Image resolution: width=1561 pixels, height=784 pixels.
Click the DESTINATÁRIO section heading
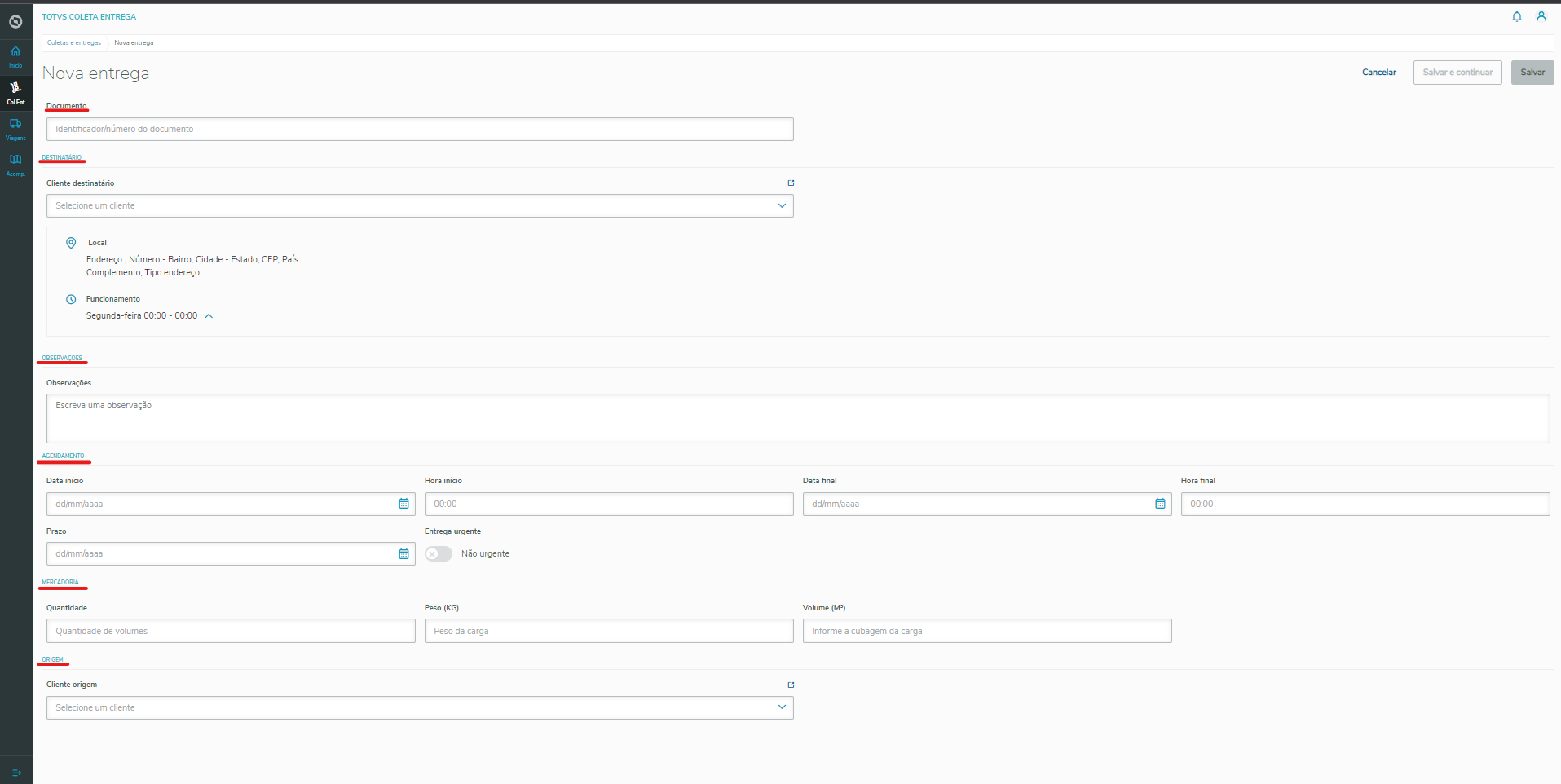click(x=62, y=157)
